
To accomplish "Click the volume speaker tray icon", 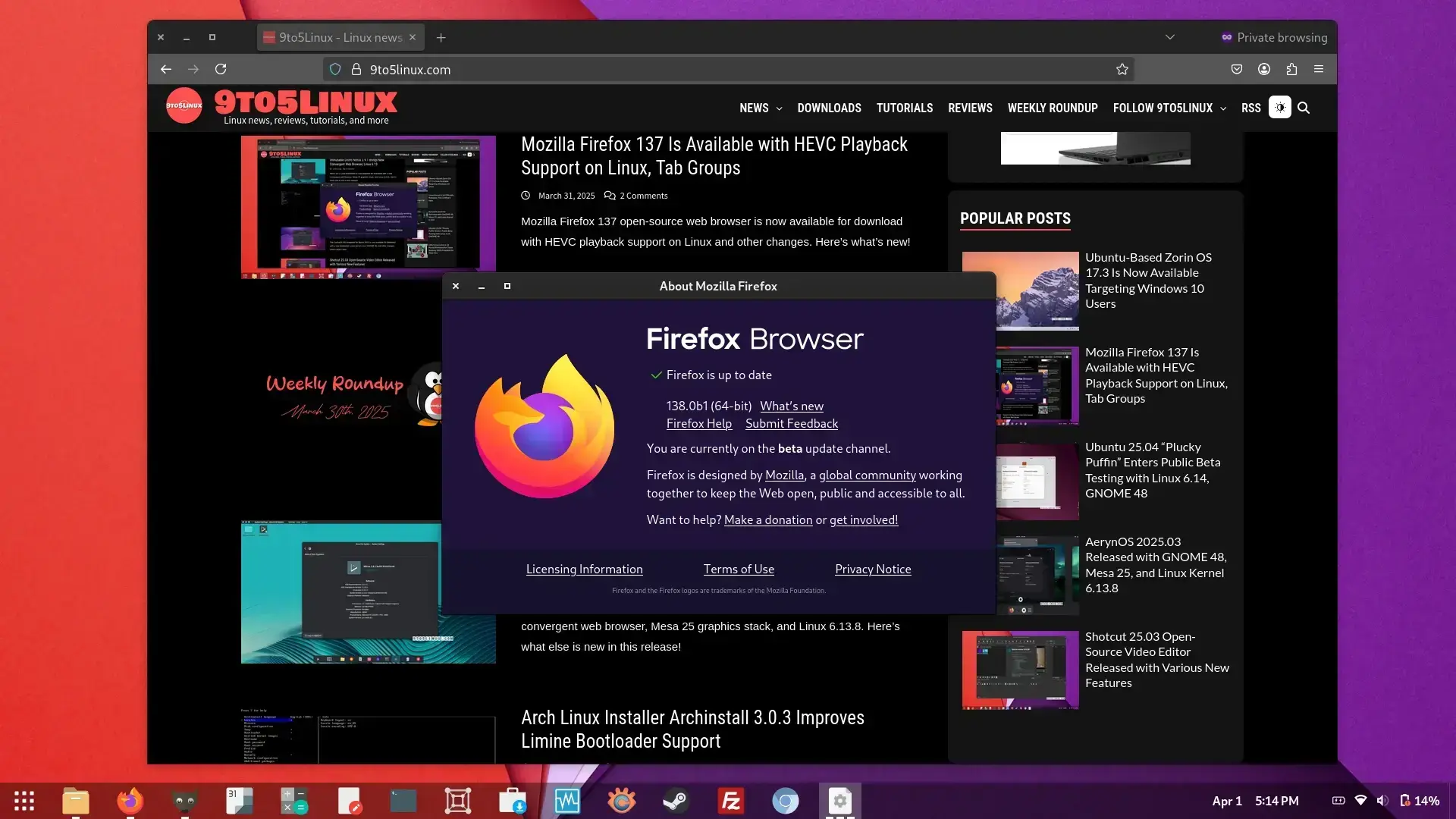I will point(1382,801).
